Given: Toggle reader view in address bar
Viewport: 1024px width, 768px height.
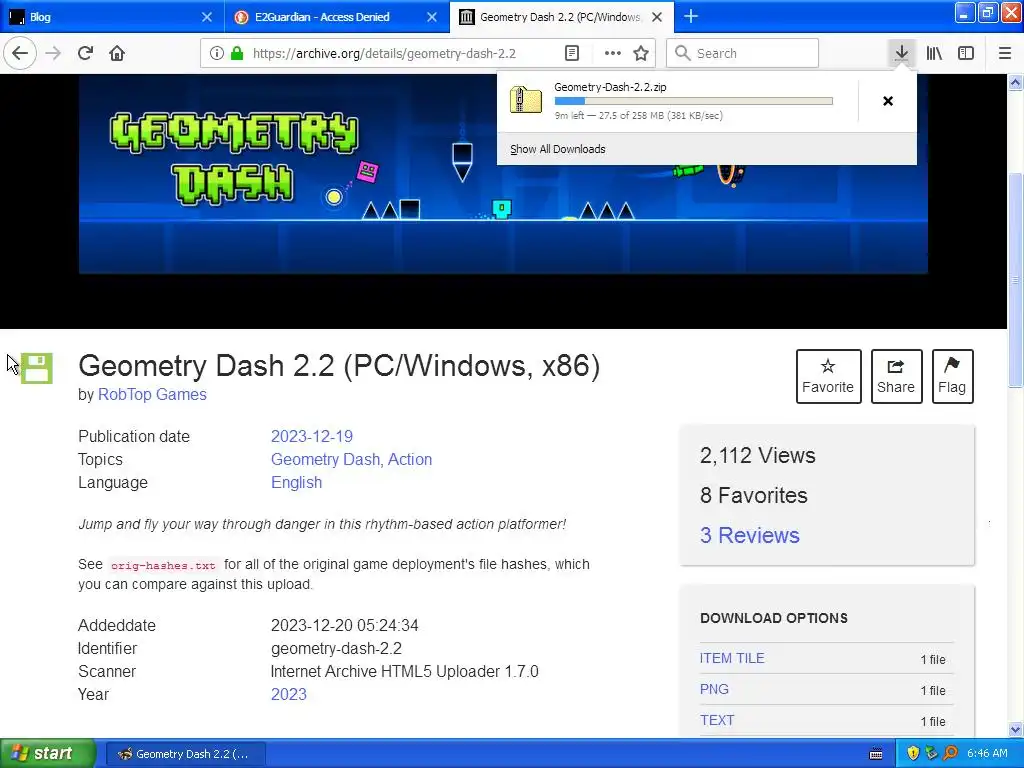Looking at the screenshot, I should (x=571, y=53).
